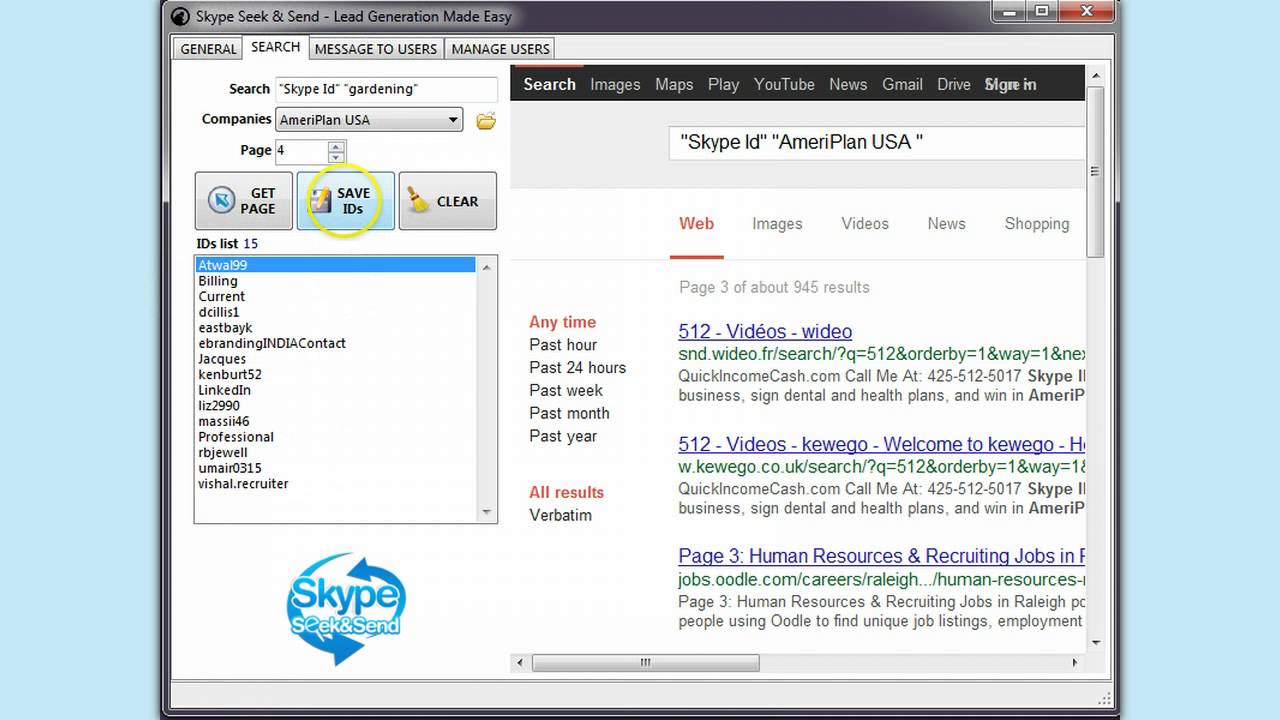Click the Search text field
Screen dimensions: 1280x720
pos(386,89)
